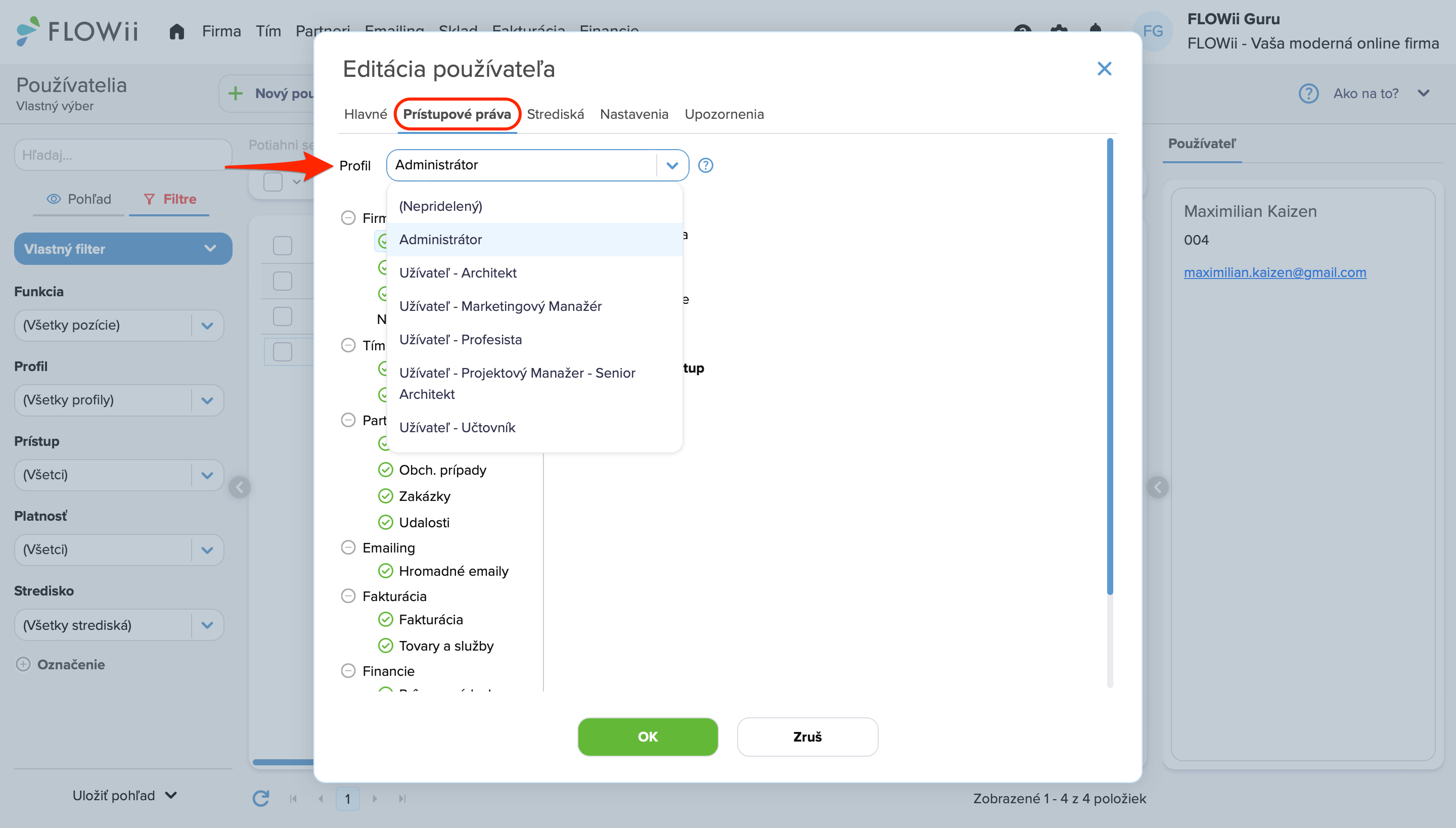
Task: Select Užívateľ - Profesista option
Action: [535, 340]
